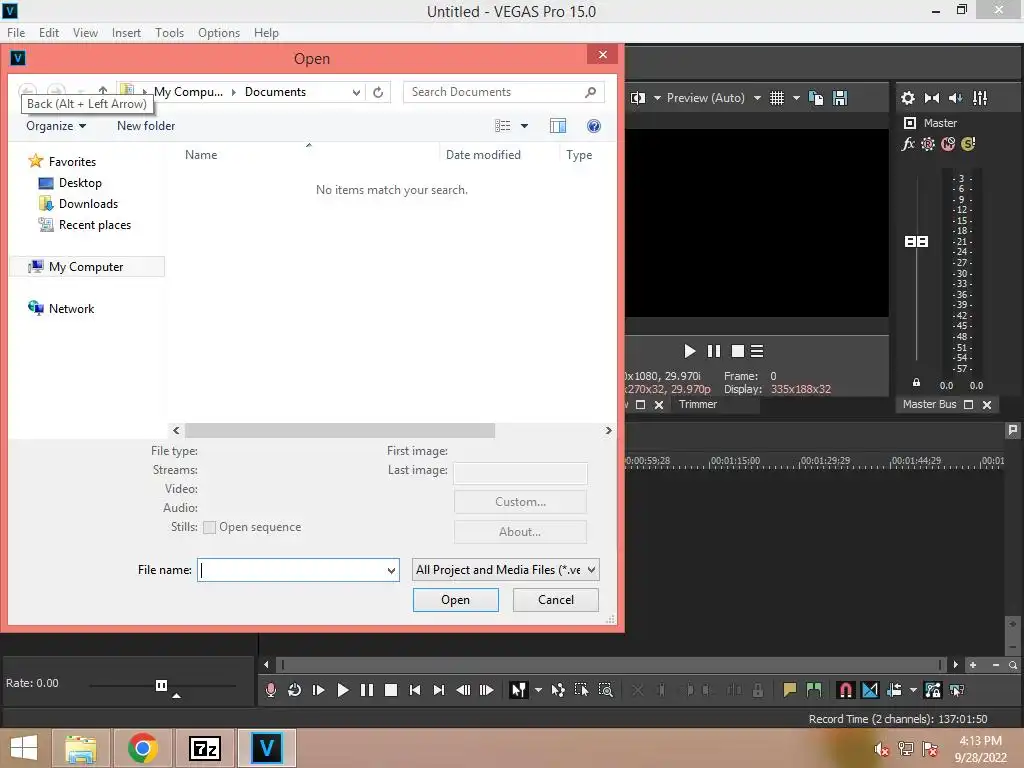1024x768 pixels.
Task: Open the address bar dropdown arrow
Action: (x=356, y=92)
